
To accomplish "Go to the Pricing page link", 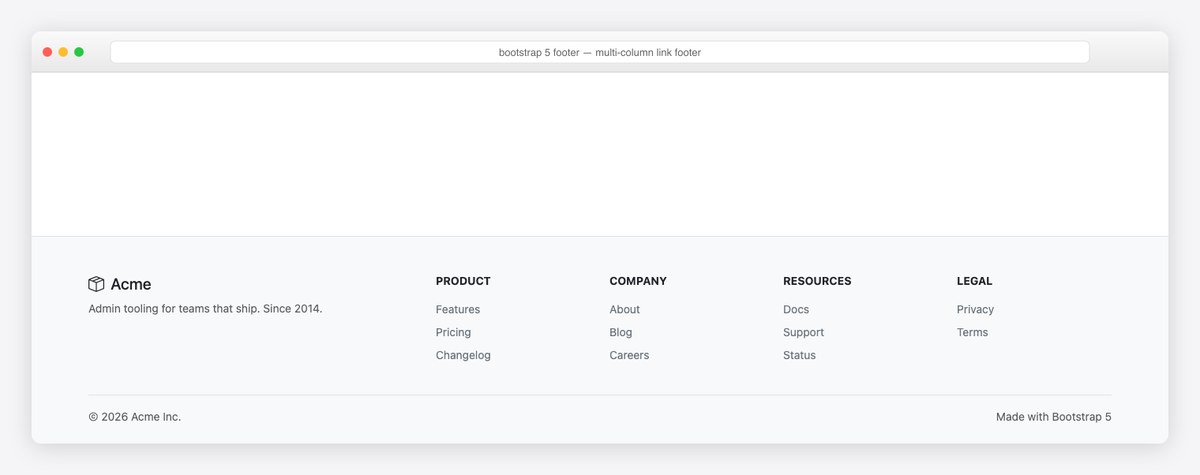I will (x=453, y=332).
